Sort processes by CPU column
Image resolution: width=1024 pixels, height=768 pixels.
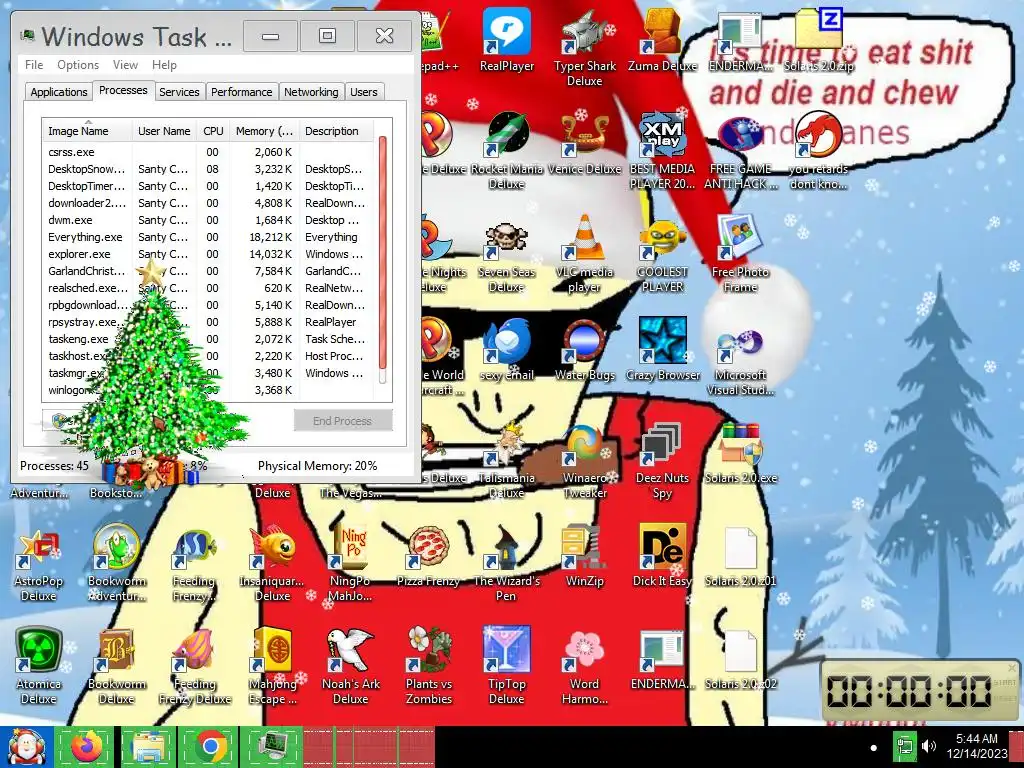(213, 131)
